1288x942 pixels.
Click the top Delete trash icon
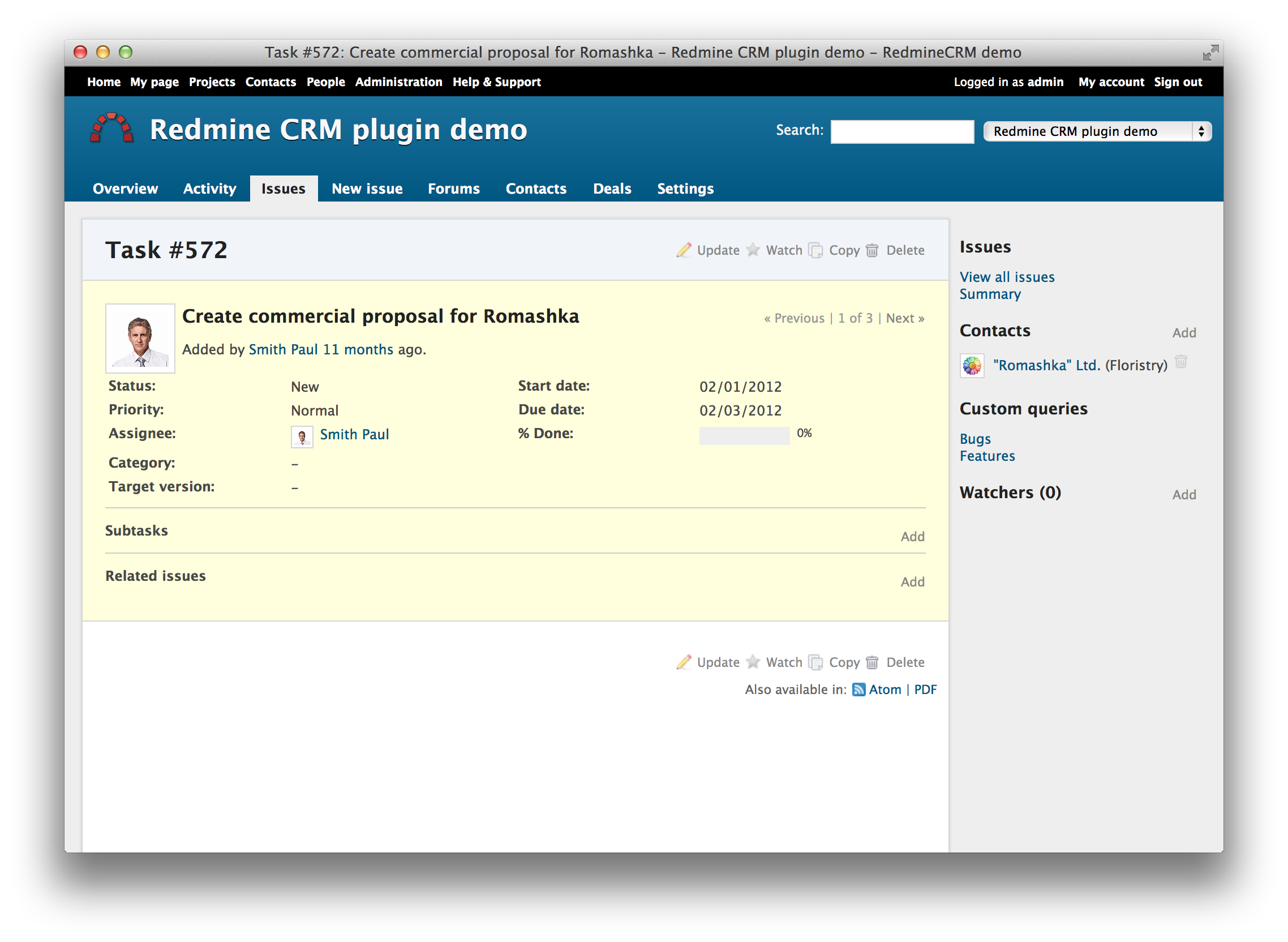tap(872, 250)
